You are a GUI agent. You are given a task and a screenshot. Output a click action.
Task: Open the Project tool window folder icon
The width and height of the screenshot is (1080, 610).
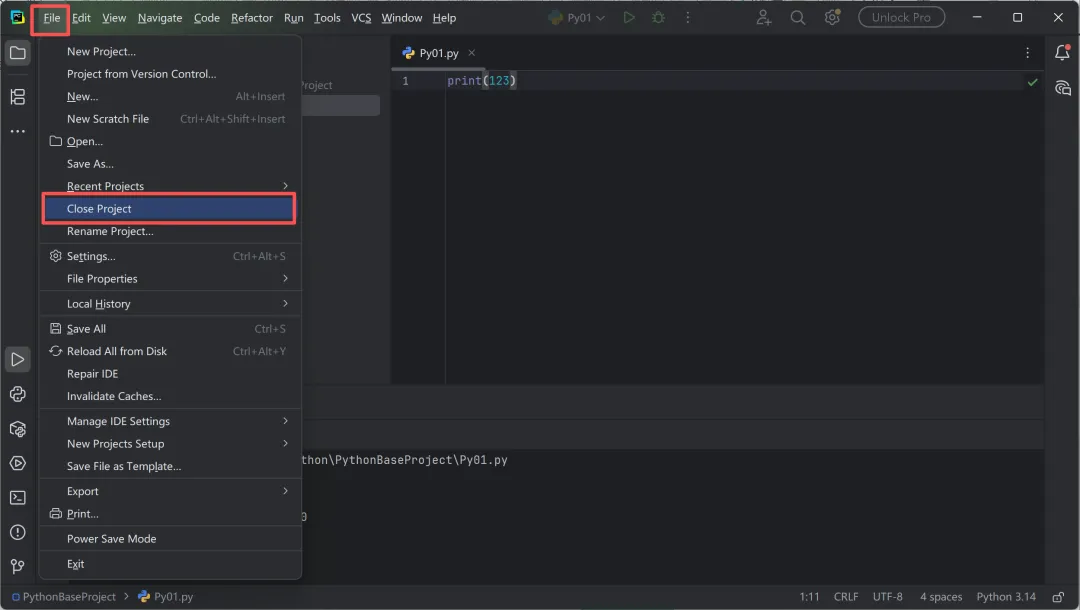tap(18, 53)
